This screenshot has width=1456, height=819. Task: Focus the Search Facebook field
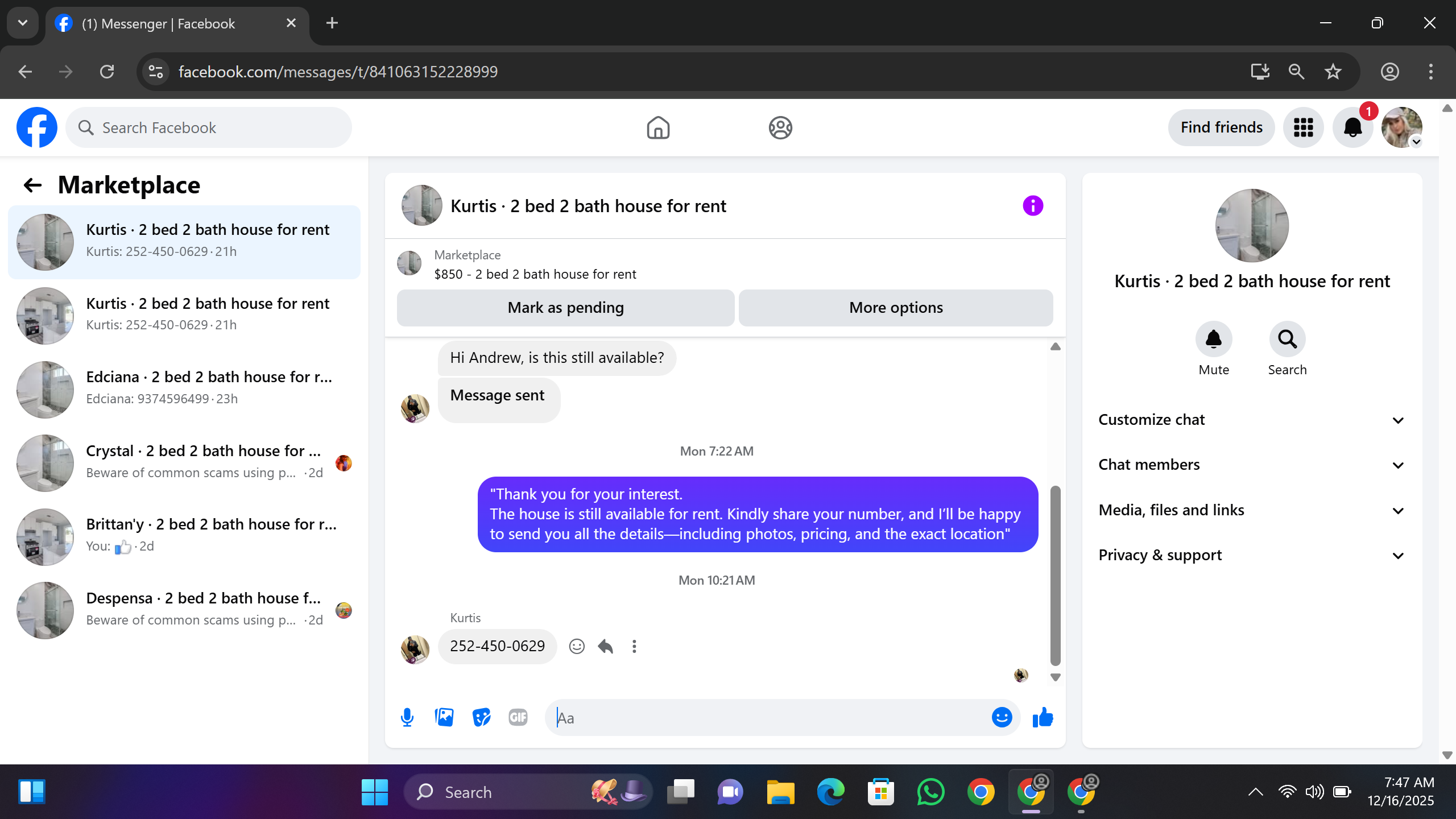(x=209, y=127)
